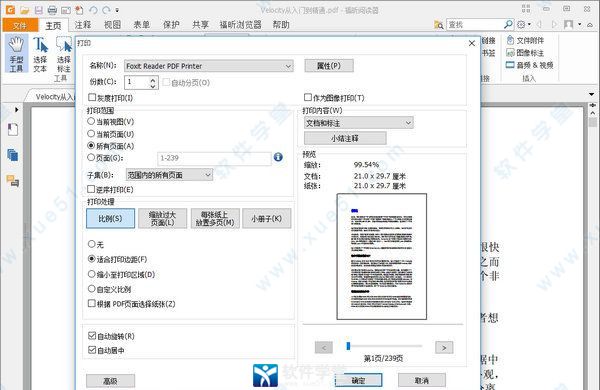Open the Comments panel icon in left sidebar

point(13,181)
